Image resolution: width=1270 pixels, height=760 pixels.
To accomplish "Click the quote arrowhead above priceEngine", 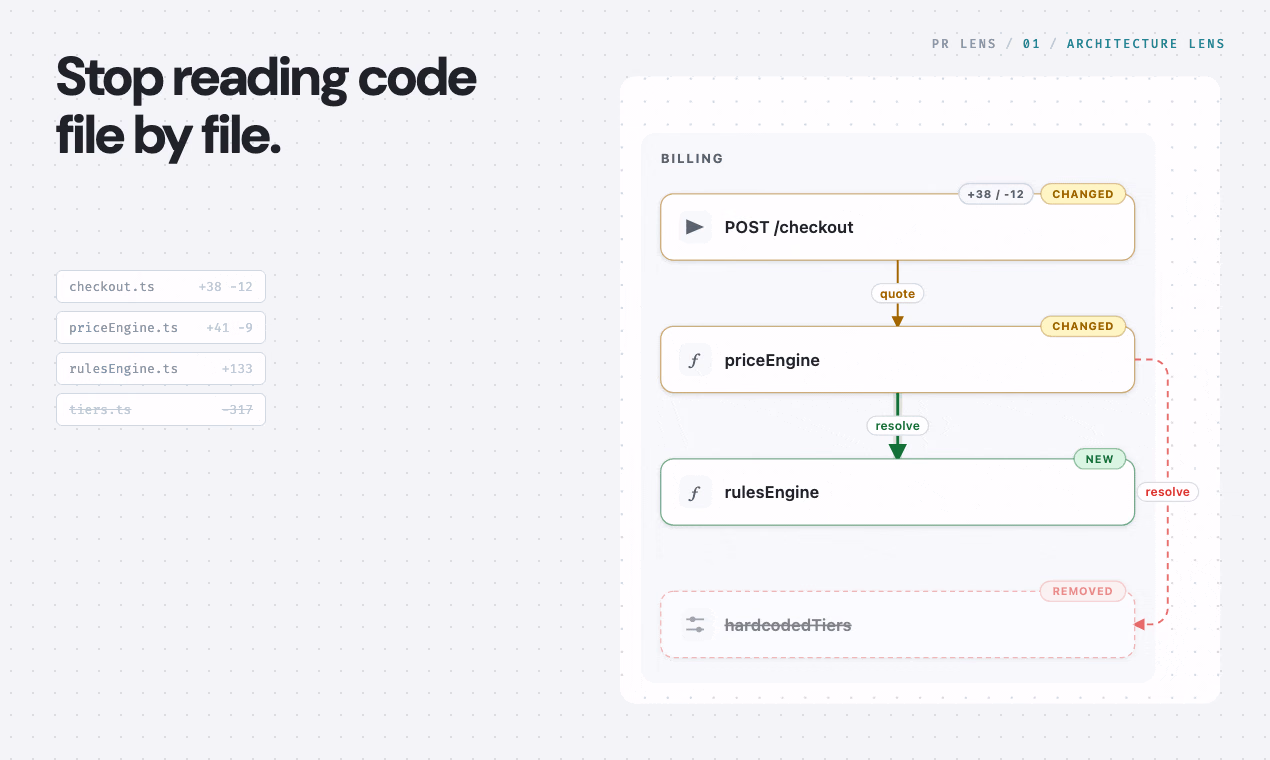I will [x=897, y=320].
